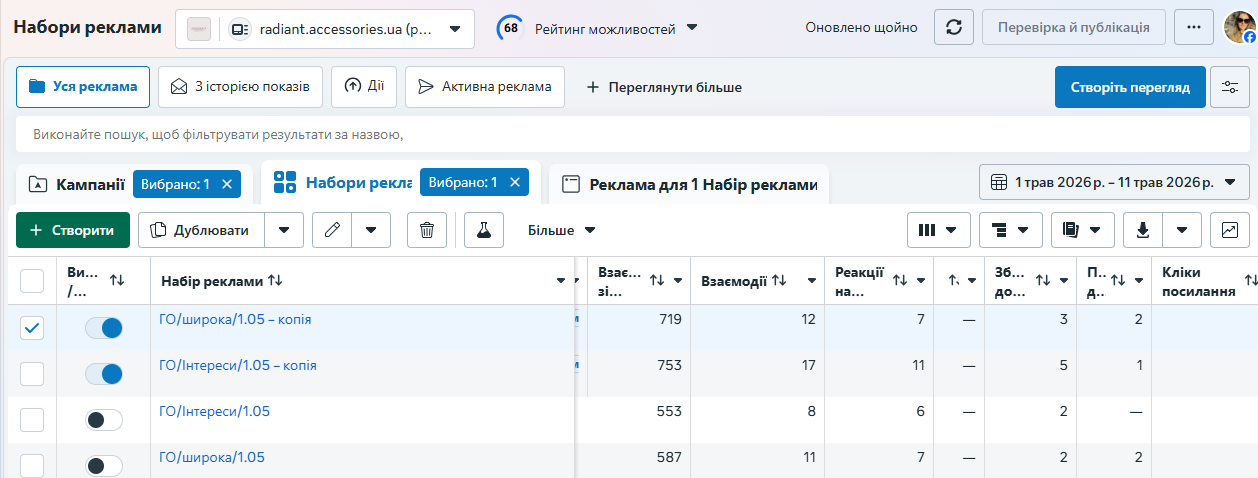Viewport: 1258px width, 478px height.
Task: Open the ГО/широка/1.05 ad set link
Action: pyautogui.click(x=212, y=457)
